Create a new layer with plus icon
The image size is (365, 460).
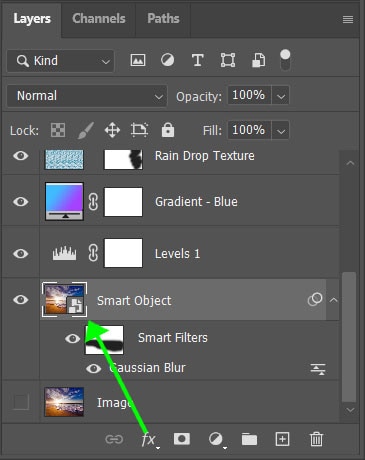(282, 439)
